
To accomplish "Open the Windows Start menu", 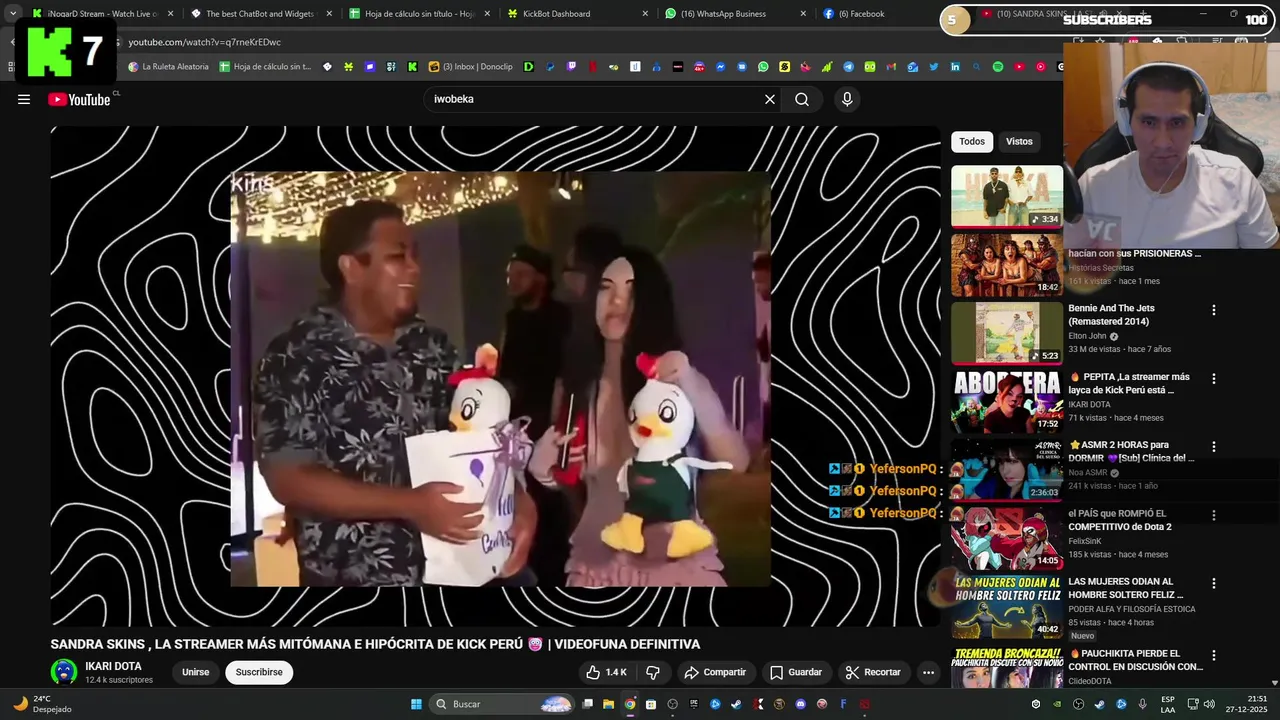I will tap(416, 704).
